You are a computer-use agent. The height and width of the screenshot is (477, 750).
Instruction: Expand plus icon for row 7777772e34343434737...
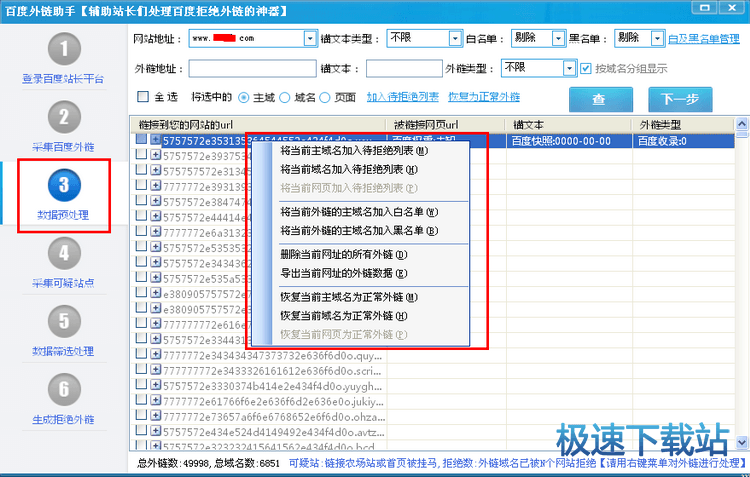point(155,354)
